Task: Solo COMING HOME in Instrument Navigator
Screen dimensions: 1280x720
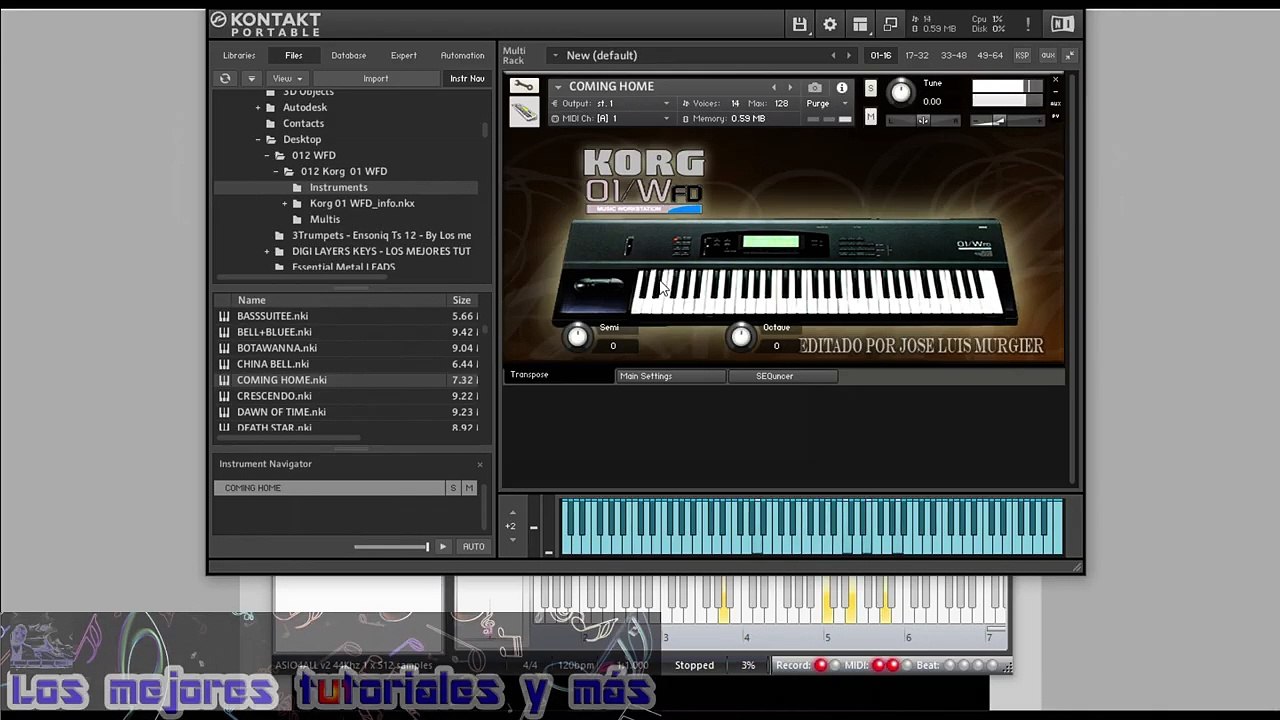Action: (453, 488)
